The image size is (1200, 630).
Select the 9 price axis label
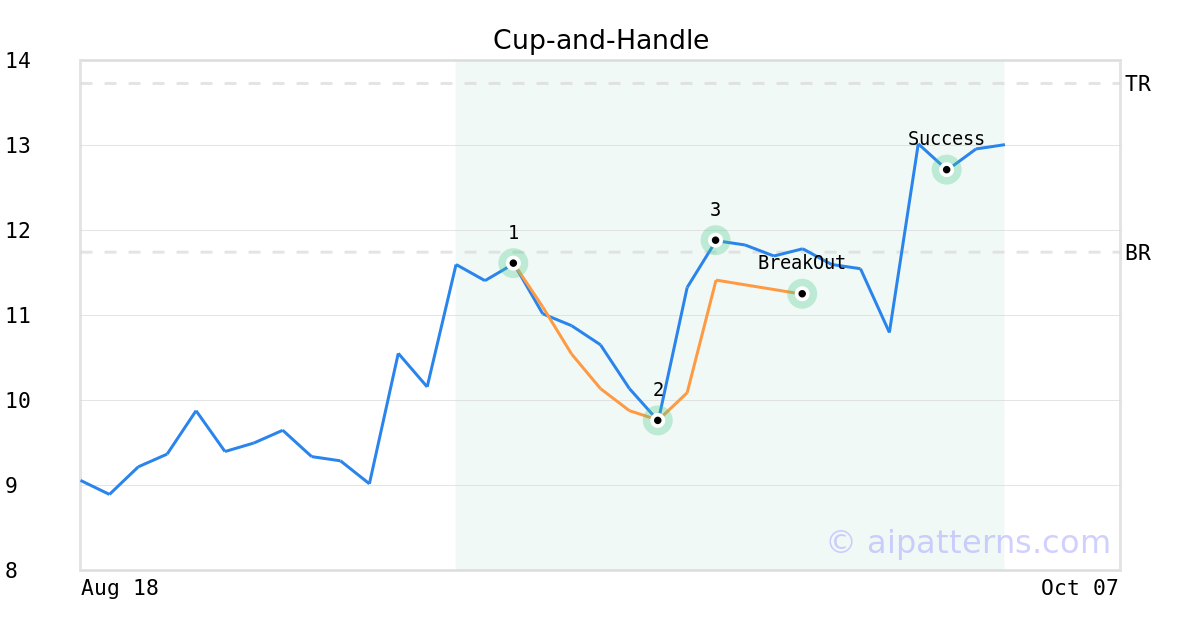point(11,486)
